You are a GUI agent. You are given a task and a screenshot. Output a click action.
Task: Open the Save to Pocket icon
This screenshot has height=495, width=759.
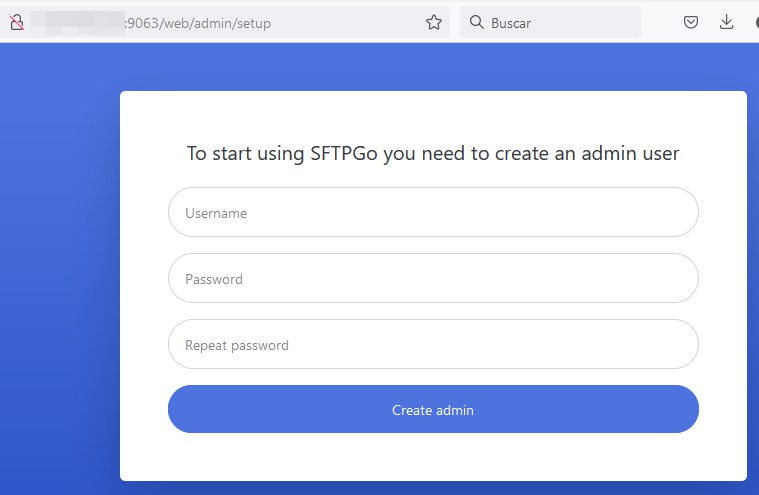[x=691, y=22]
